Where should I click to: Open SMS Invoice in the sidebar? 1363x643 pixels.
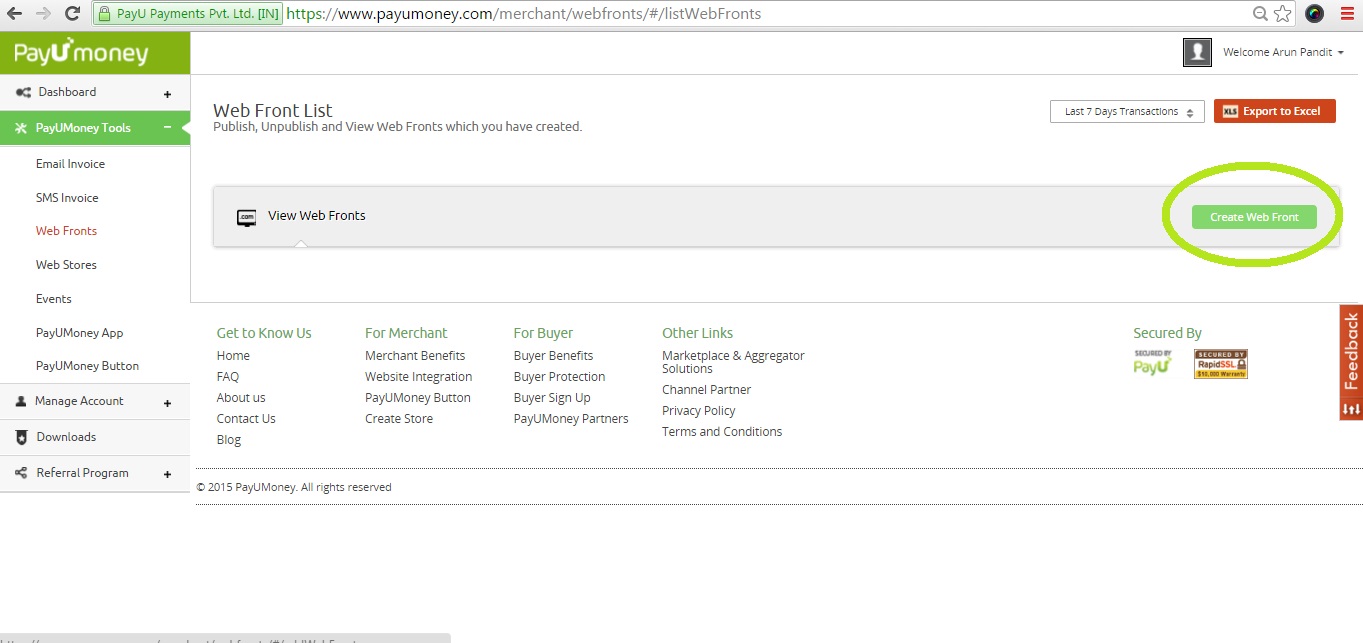pyautogui.click(x=67, y=198)
